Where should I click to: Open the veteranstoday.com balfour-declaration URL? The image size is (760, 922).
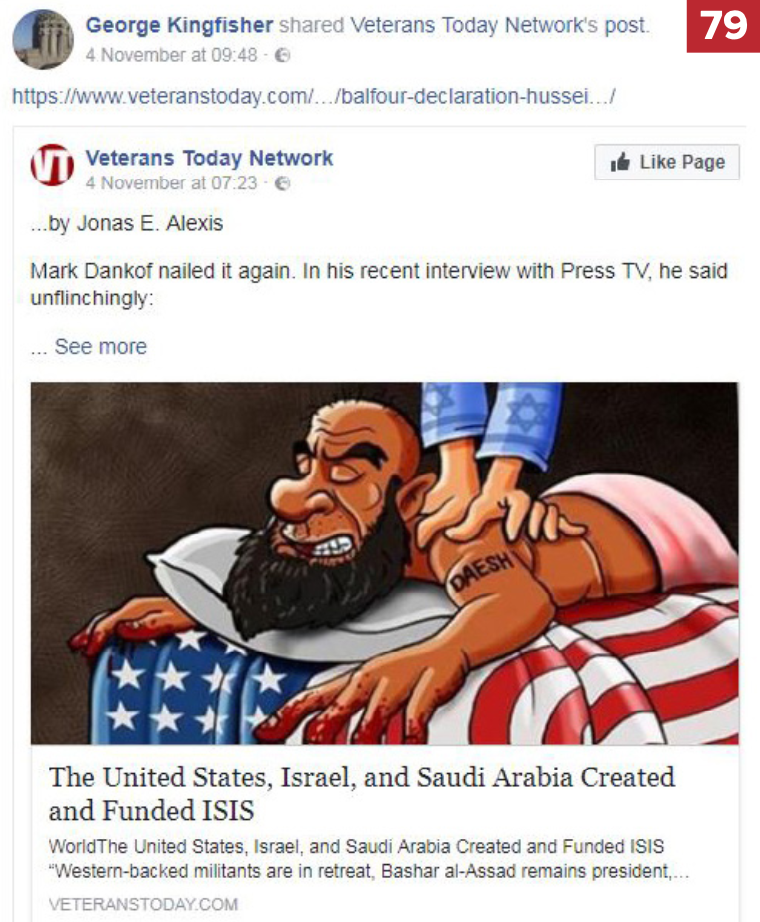pos(314,96)
